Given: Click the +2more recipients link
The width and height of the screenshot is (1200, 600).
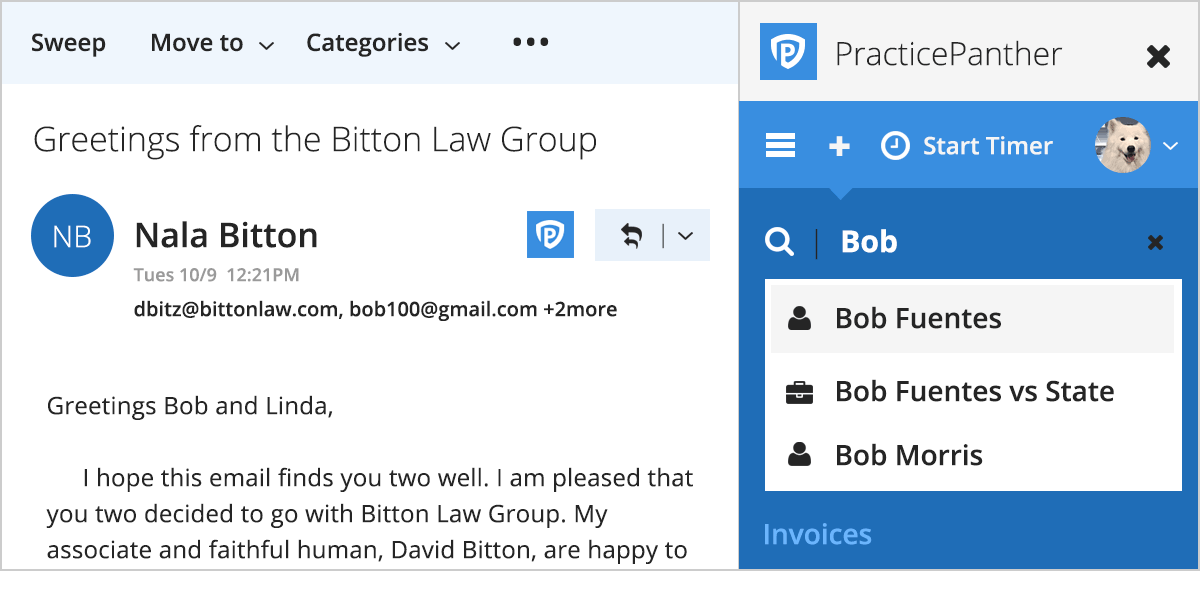Looking at the screenshot, I should 580,309.
